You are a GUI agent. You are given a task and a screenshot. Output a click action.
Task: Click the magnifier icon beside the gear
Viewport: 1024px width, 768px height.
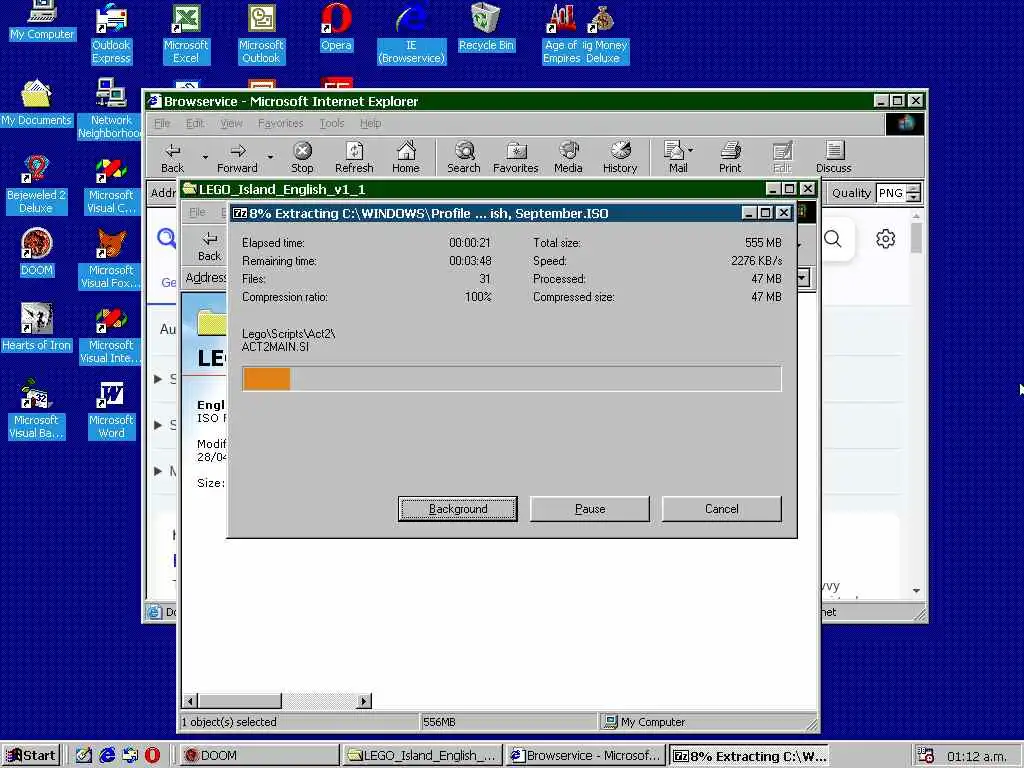[833, 239]
